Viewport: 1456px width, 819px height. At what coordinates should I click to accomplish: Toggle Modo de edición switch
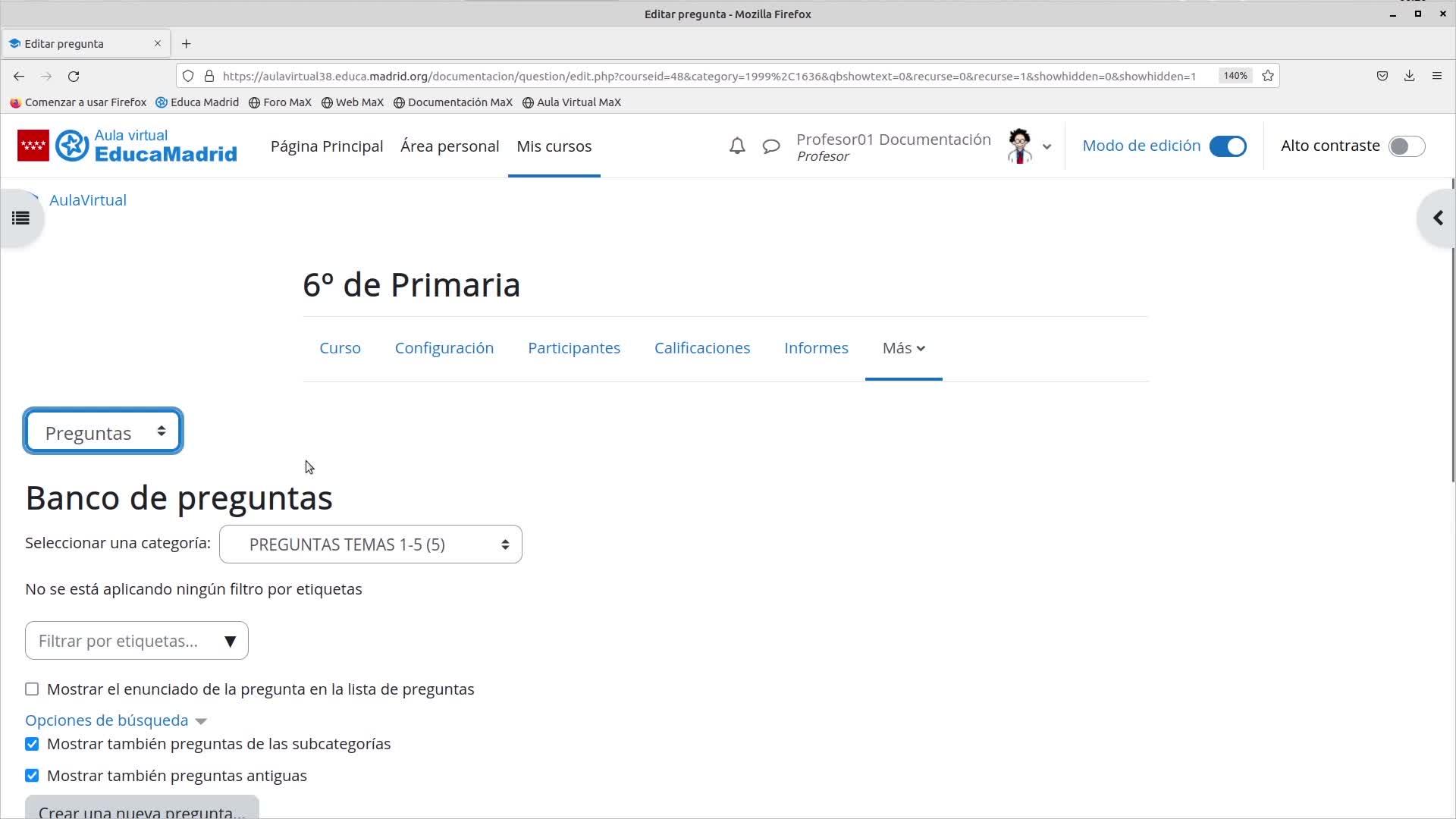pyautogui.click(x=1227, y=146)
